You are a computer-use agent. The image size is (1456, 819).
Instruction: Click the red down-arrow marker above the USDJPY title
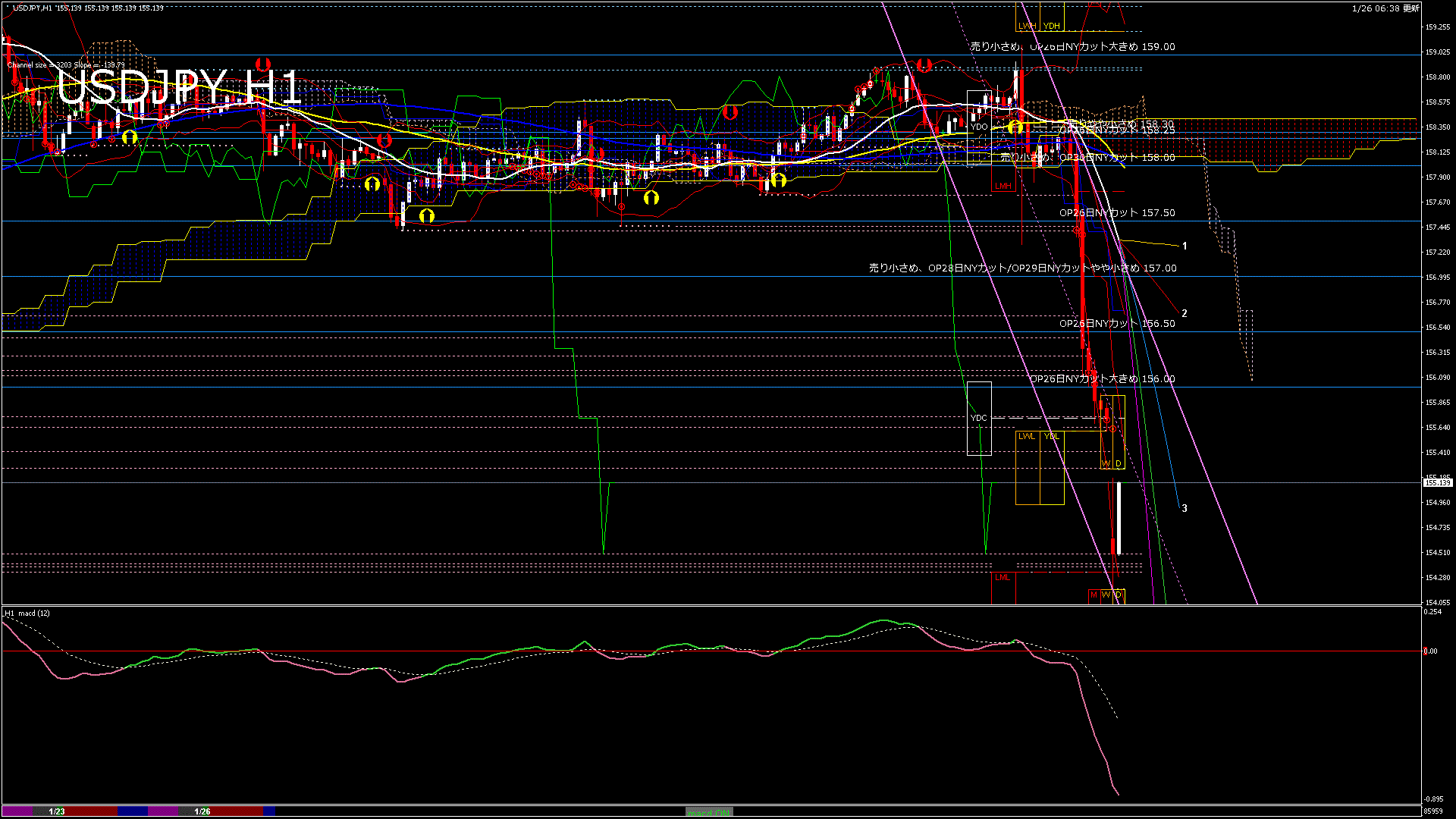(x=263, y=64)
